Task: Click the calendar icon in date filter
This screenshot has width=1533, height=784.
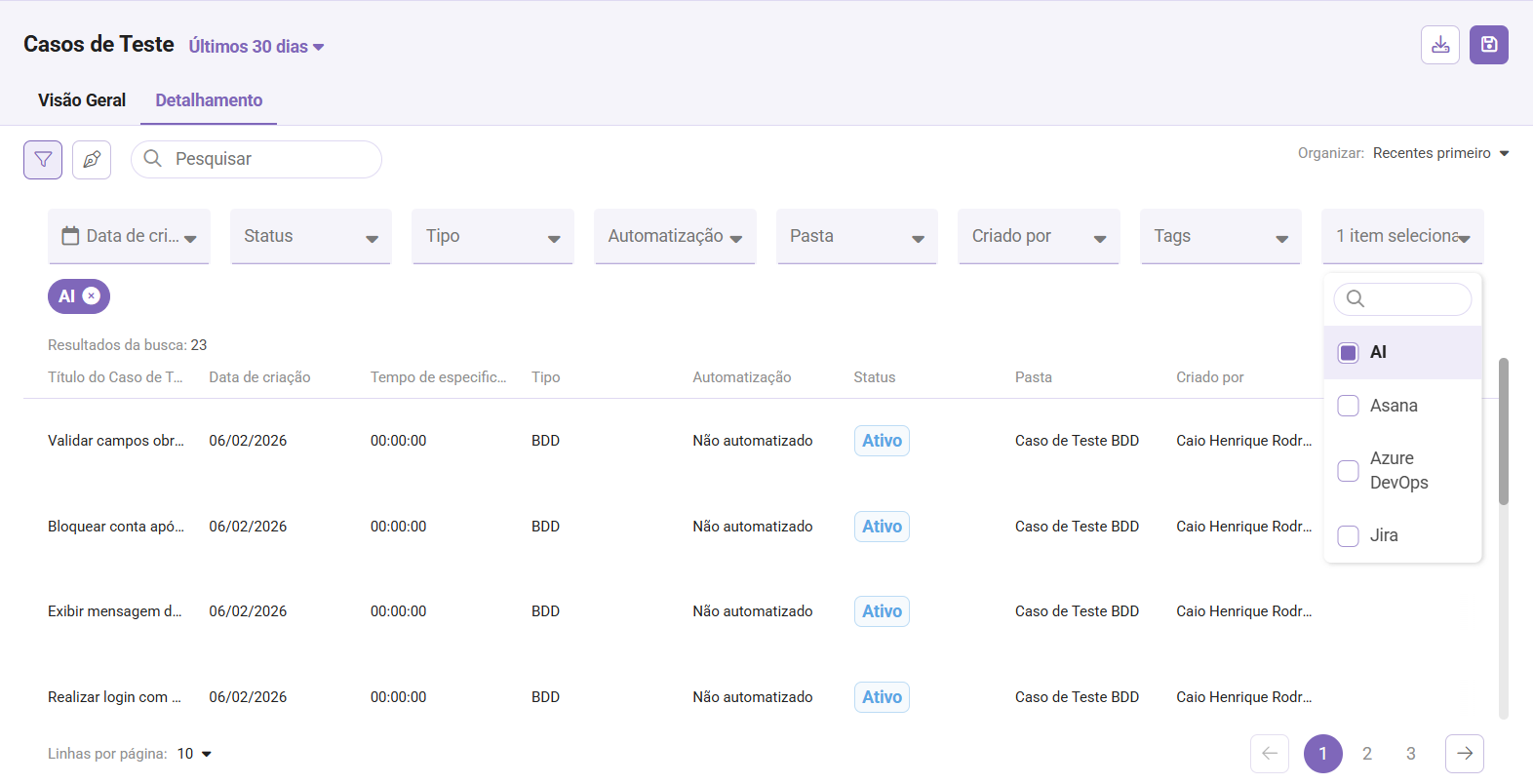Action: (70, 236)
